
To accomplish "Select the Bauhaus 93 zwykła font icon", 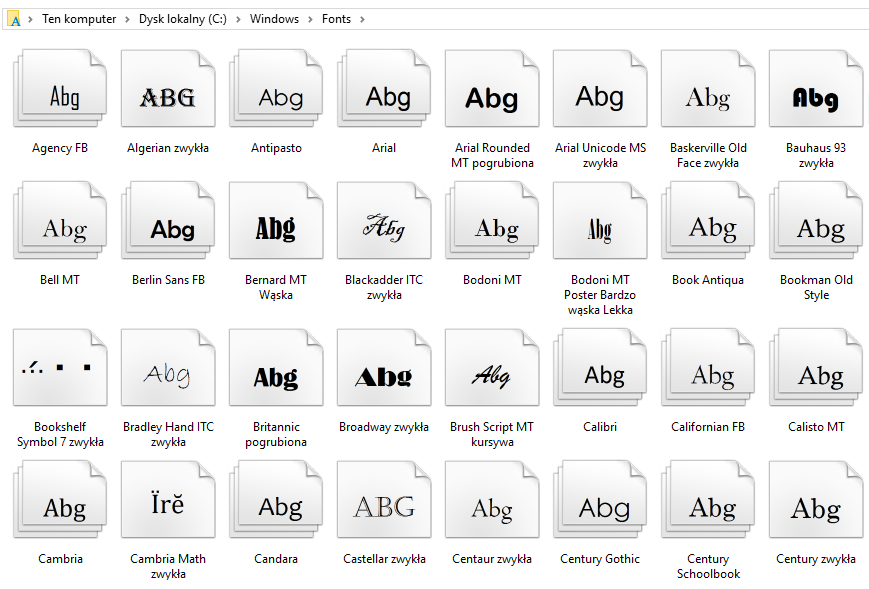I will coord(816,89).
